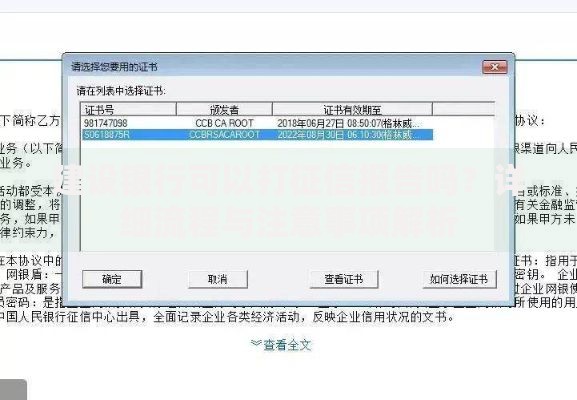Click expiry date 2018年06月27日 cell
577x400 pixels.
point(348,123)
